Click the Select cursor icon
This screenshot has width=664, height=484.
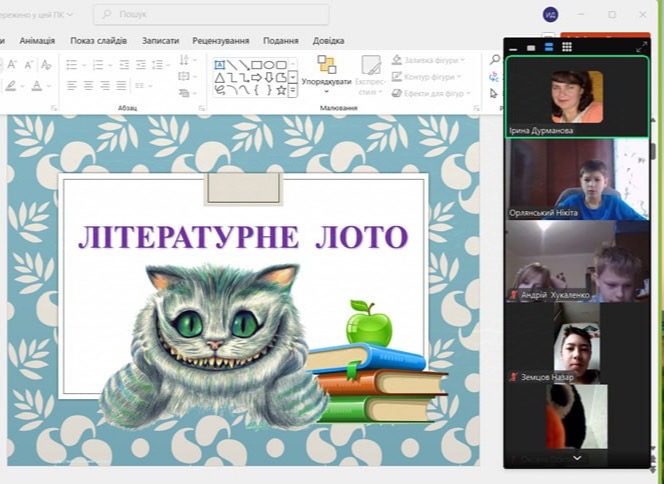[x=493, y=93]
